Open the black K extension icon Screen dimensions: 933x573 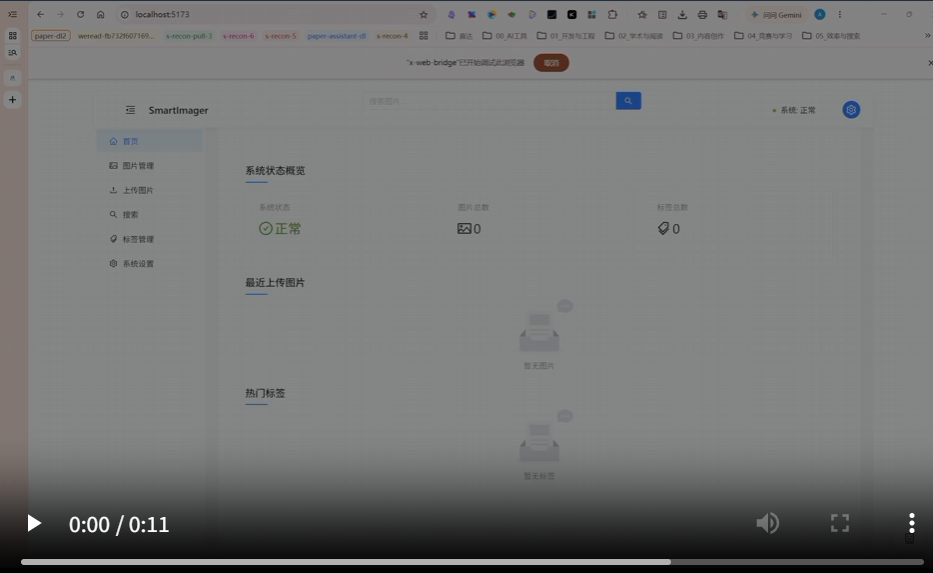[x=572, y=14]
